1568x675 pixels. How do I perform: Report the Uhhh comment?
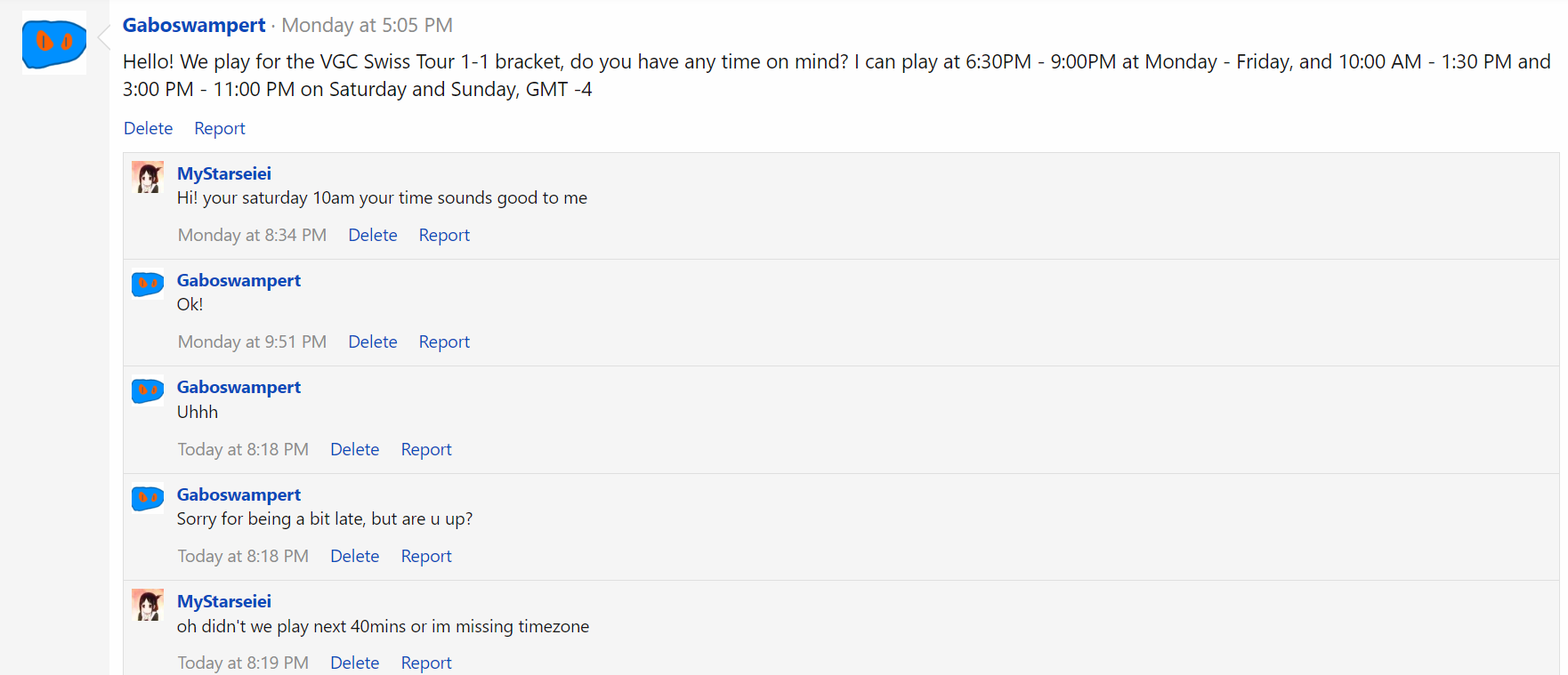tap(426, 449)
